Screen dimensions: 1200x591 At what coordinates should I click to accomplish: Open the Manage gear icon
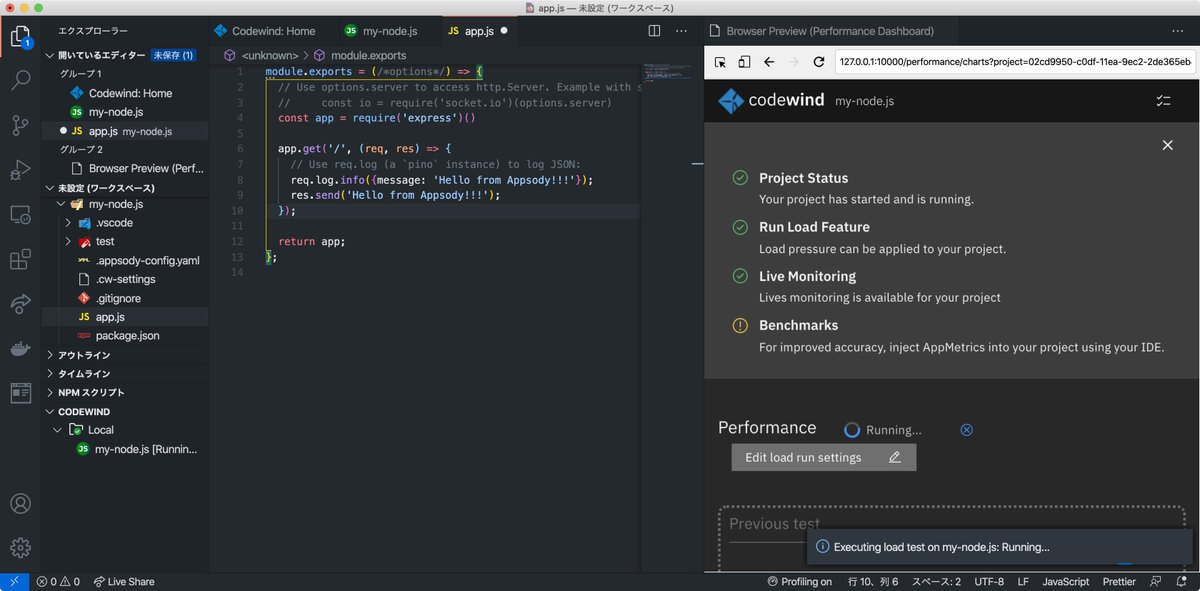tap(20, 547)
